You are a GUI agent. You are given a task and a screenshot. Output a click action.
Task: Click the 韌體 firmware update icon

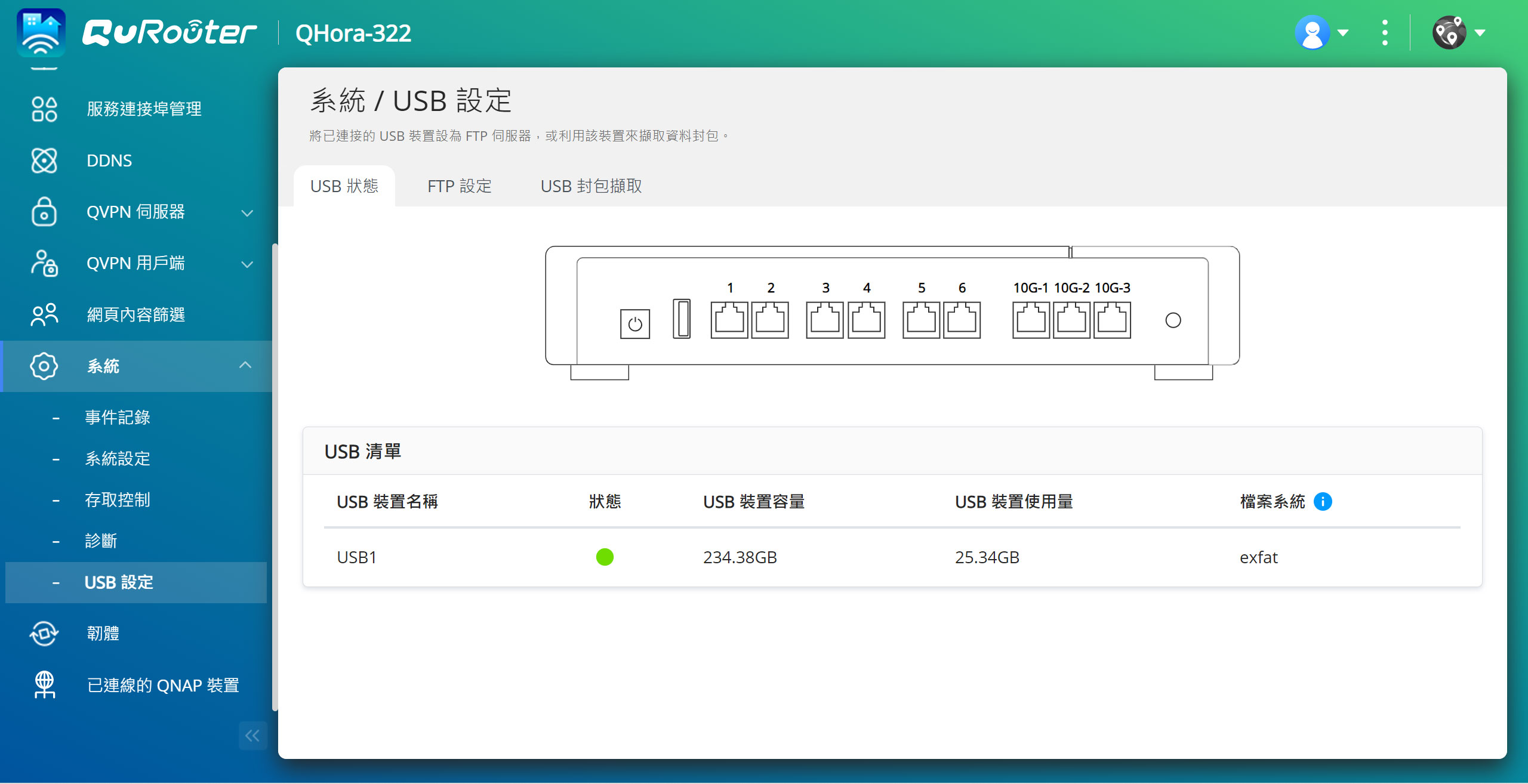pyautogui.click(x=44, y=634)
